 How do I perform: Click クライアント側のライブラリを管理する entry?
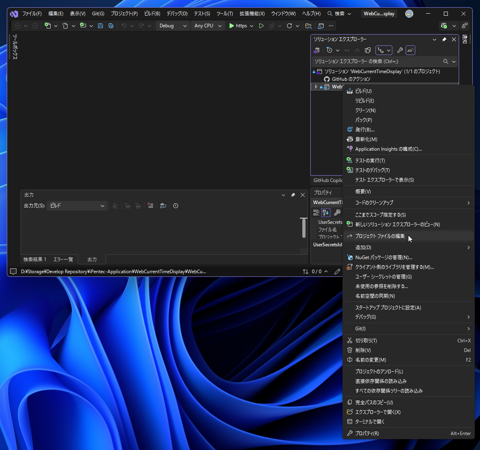pos(408,267)
